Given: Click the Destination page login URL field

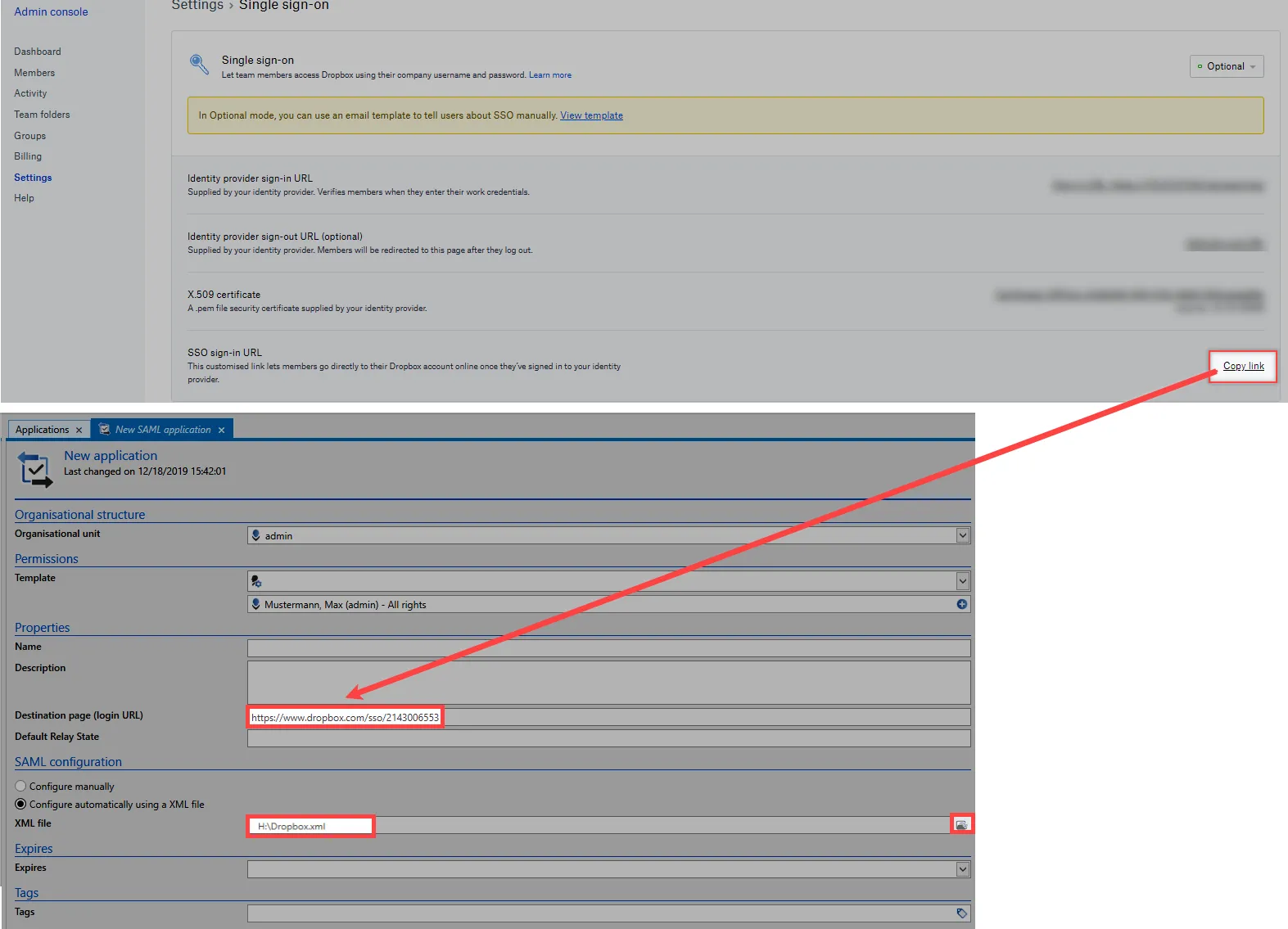Looking at the screenshot, I should click(608, 717).
